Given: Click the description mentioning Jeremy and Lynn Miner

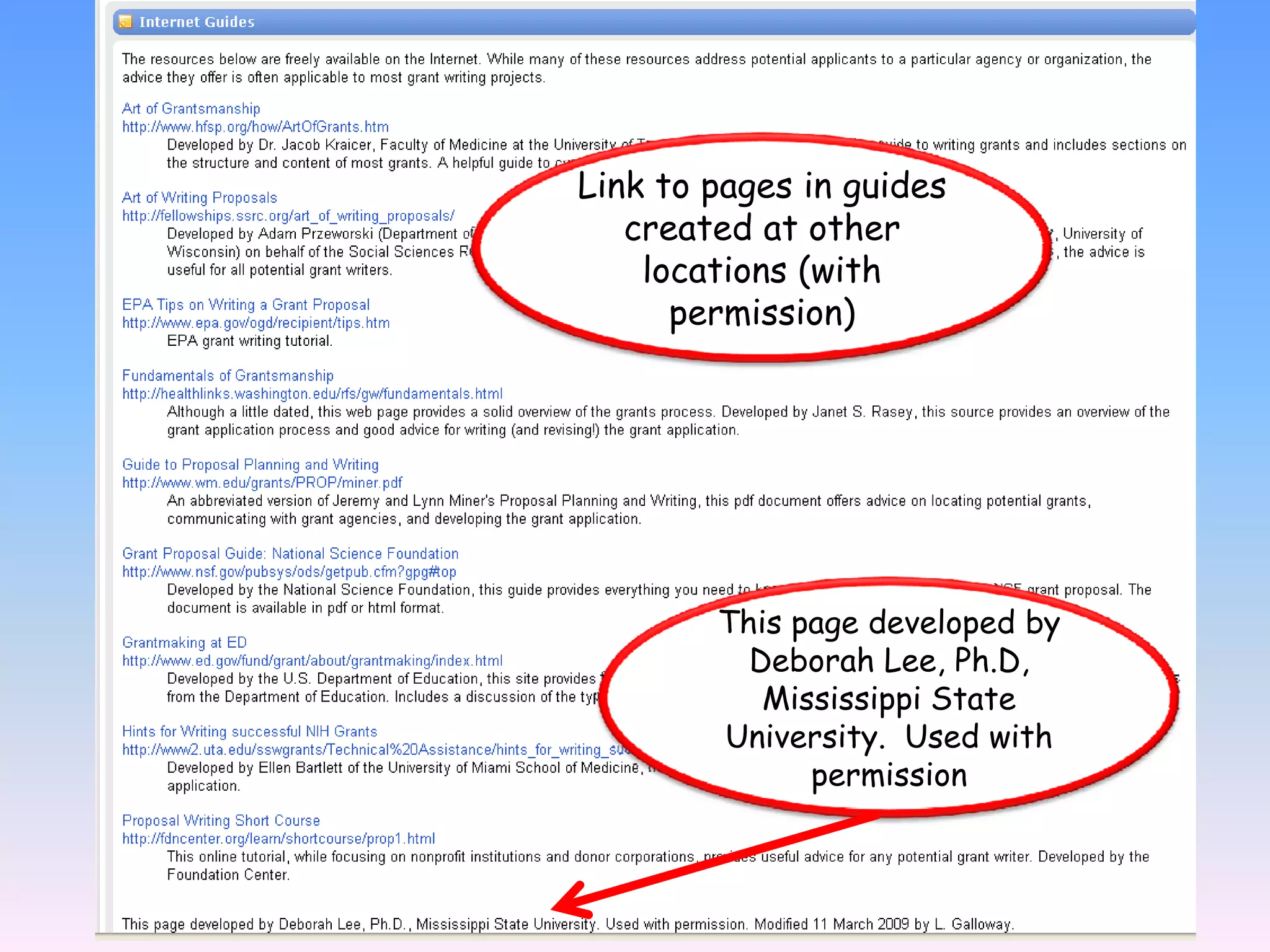Looking at the screenshot, I should 629,509.
